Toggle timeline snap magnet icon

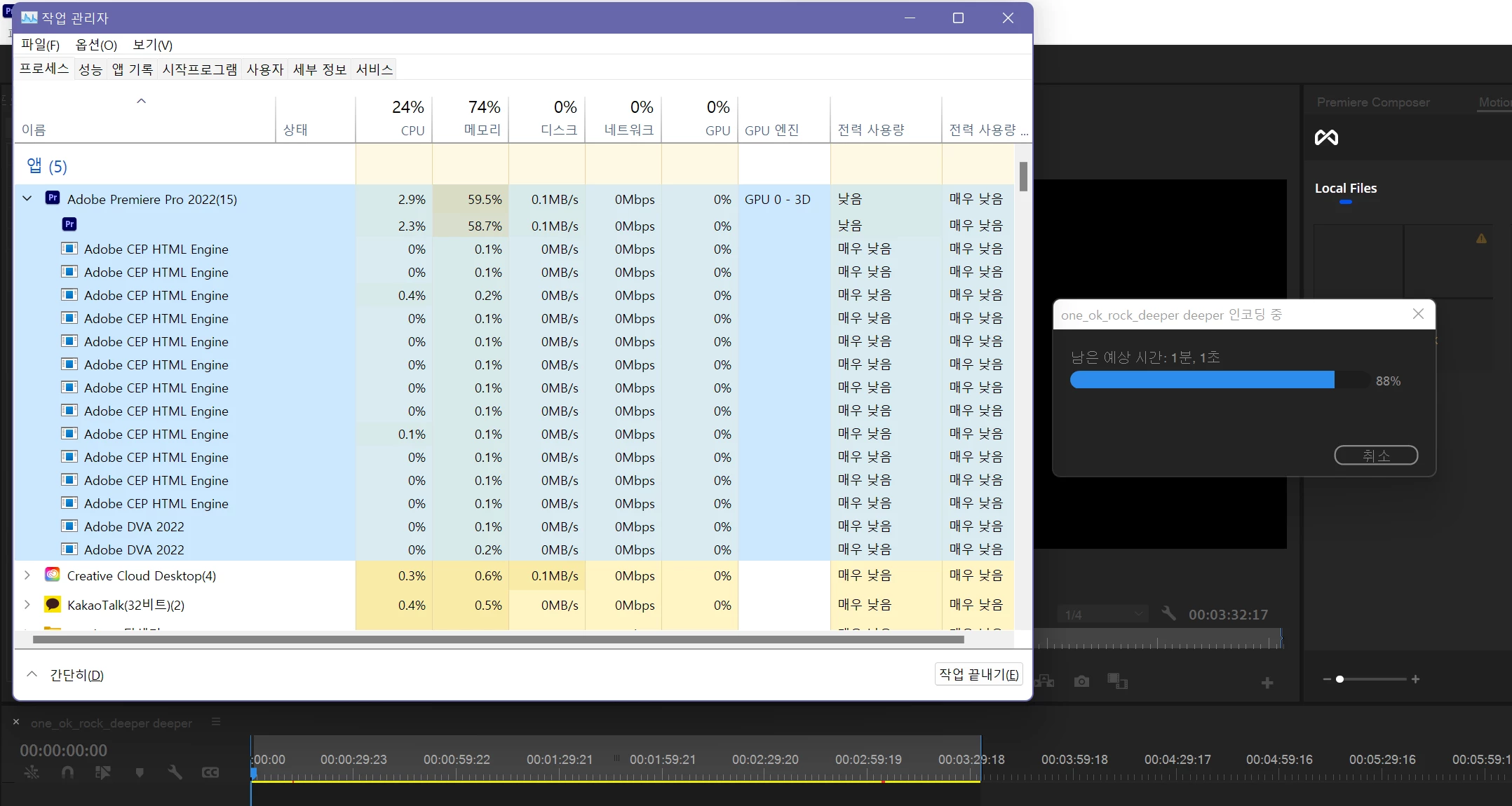click(x=67, y=772)
